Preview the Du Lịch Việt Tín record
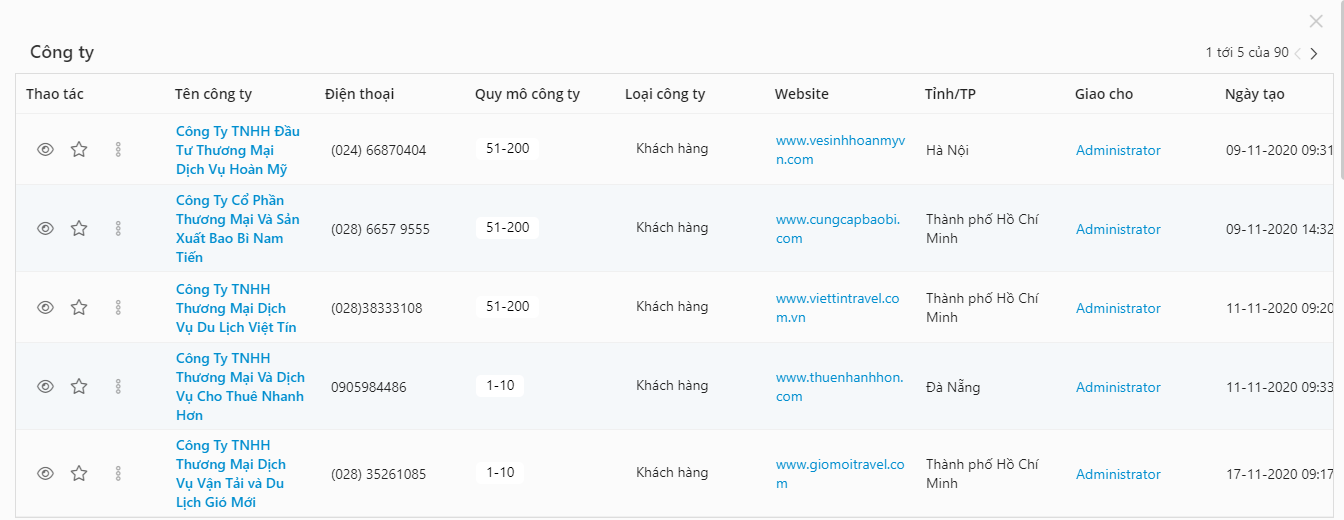 [x=45, y=307]
